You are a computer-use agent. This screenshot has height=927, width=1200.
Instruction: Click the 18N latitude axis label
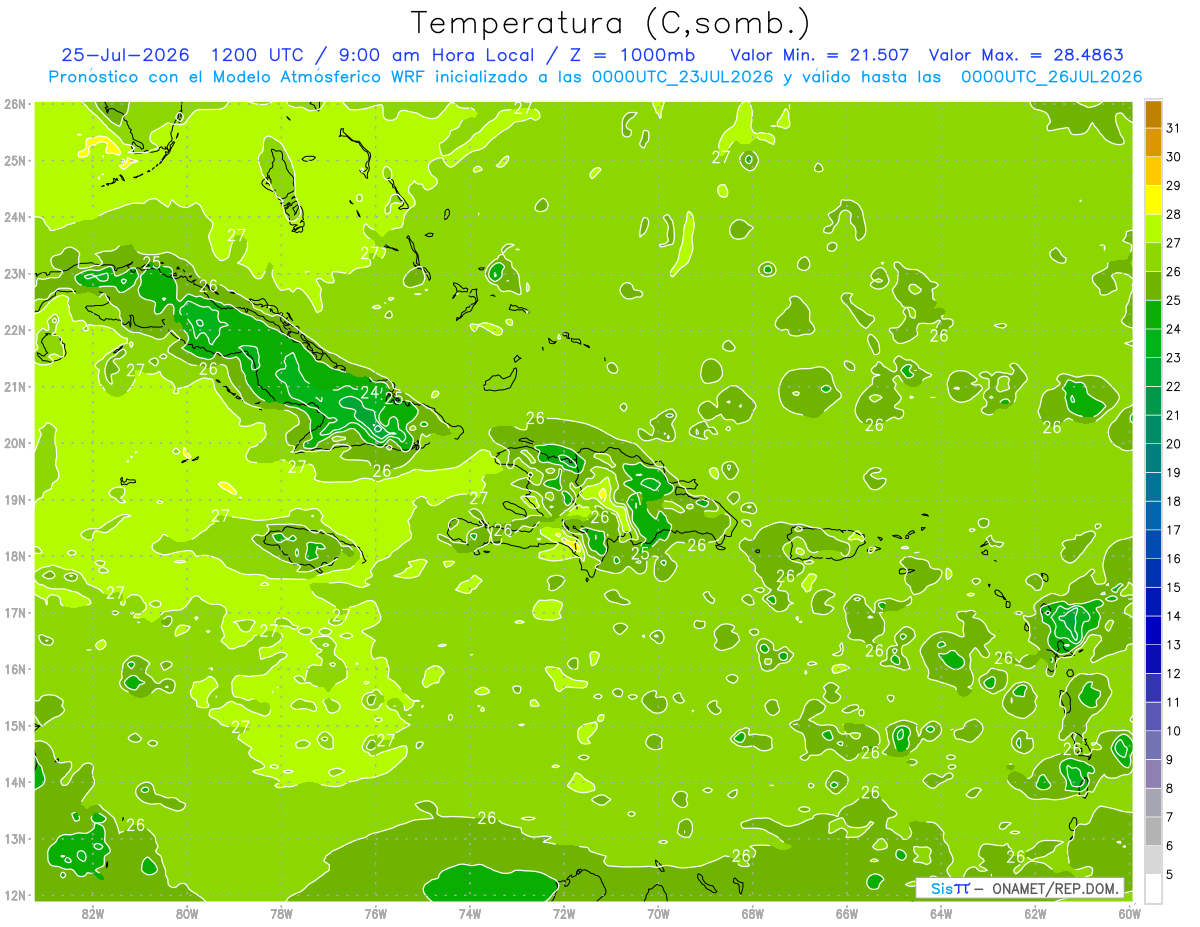pos(15,556)
